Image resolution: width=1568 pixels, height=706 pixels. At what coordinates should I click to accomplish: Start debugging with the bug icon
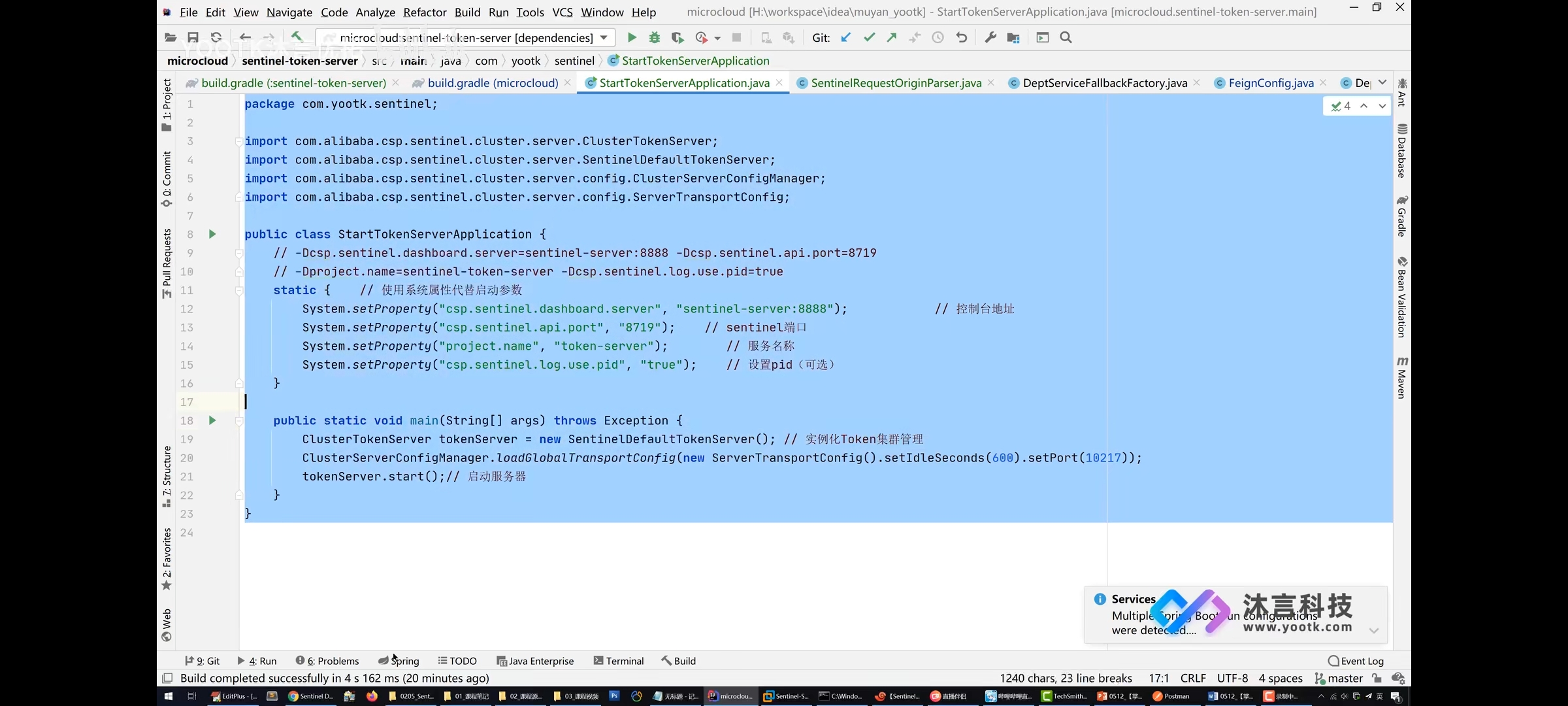pyautogui.click(x=655, y=38)
